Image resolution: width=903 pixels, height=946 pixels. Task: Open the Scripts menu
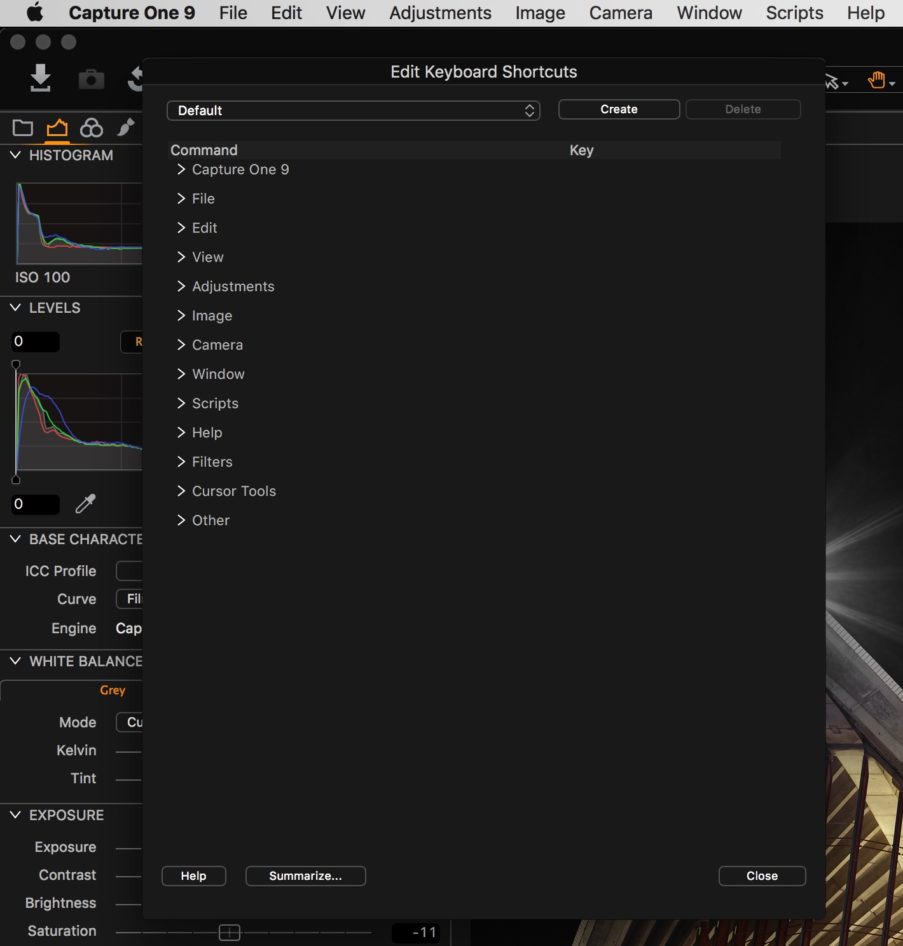(x=793, y=13)
